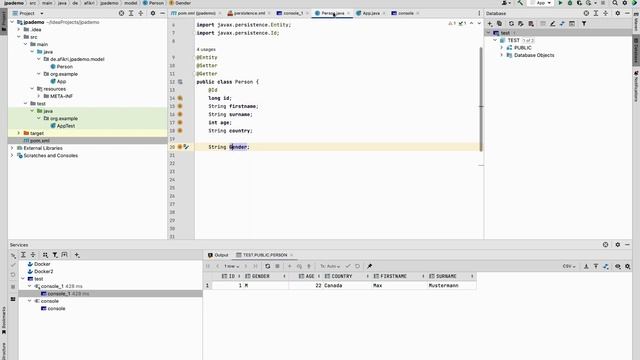Click the Group By icon in the Services toolbar
The image size is (640, 360).
[45, 255]
